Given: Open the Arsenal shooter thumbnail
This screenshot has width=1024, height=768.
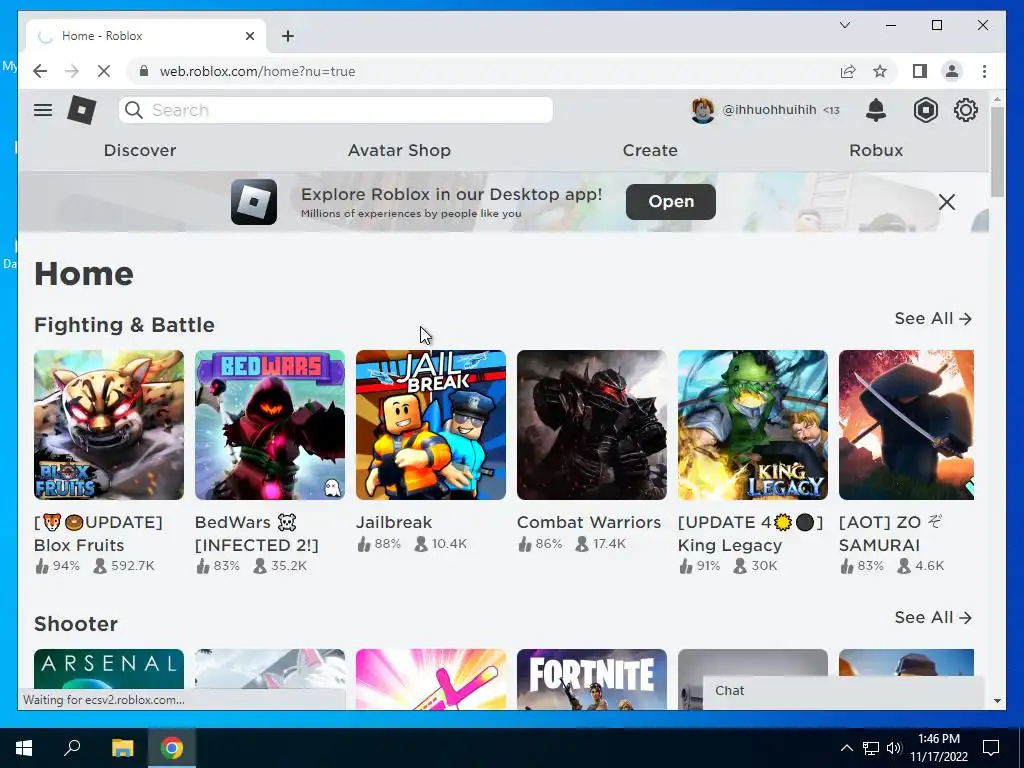Looking at the screenshot, I should click(109, 668).
